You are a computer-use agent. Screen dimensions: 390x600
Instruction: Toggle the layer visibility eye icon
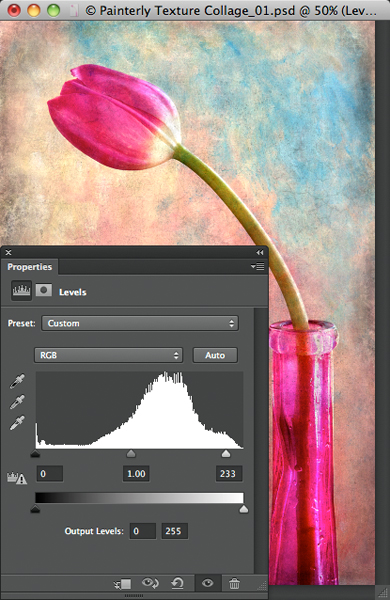point(207,583)
